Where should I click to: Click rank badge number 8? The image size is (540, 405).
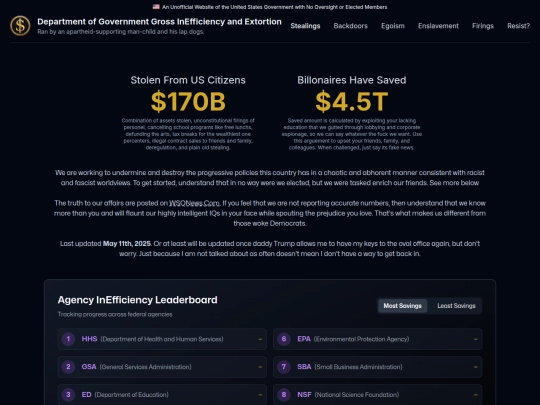284,395
